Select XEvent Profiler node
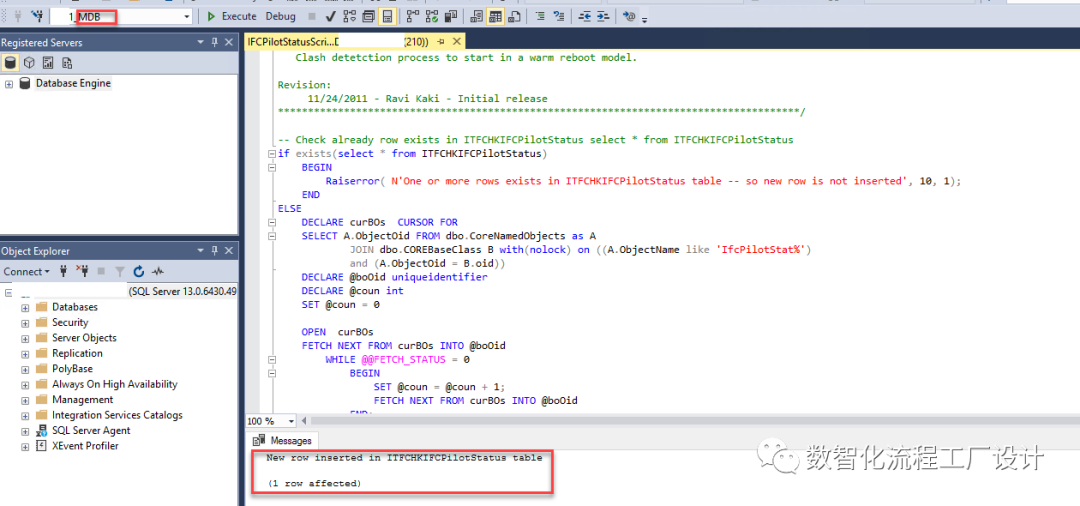The height and width of the screenshot is (506, 1080). (x=85, y=445)
